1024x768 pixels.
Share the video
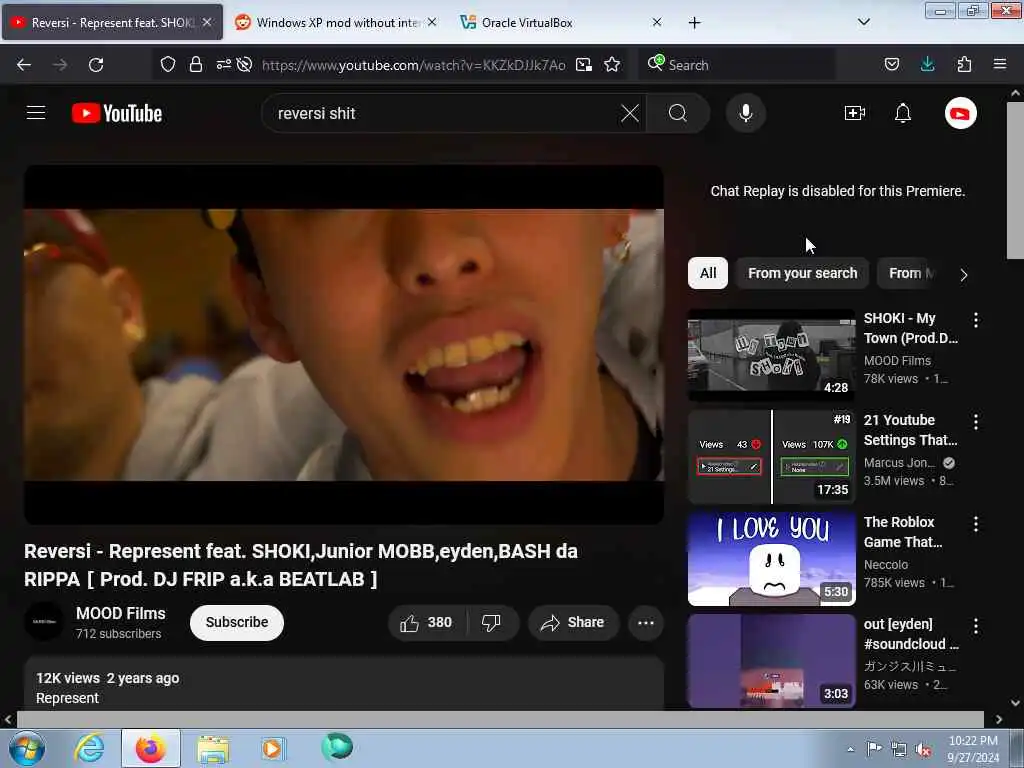[573, 622]
